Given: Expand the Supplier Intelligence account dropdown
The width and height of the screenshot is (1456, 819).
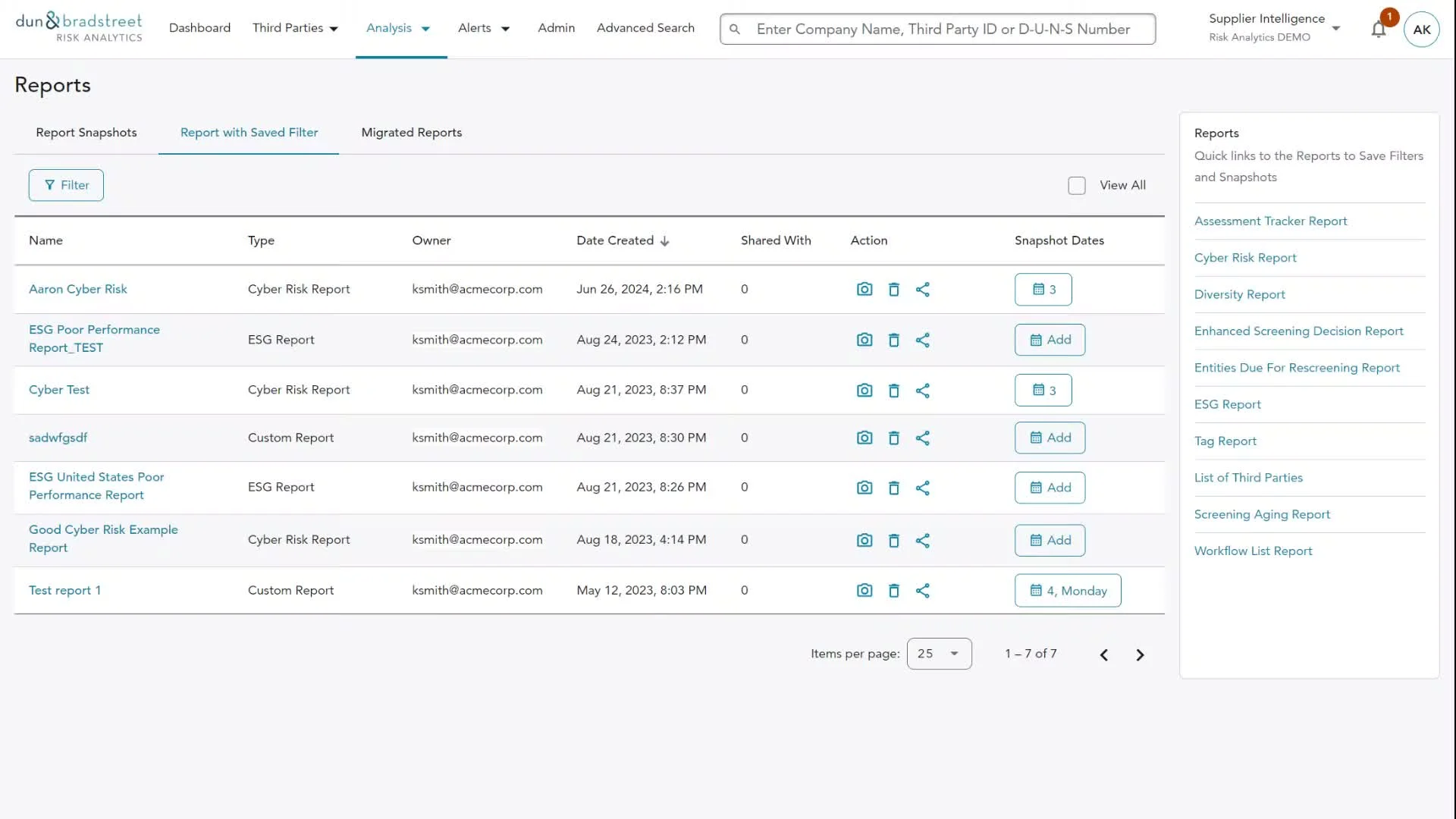Looking at the screenshot, I should 1335,28.
